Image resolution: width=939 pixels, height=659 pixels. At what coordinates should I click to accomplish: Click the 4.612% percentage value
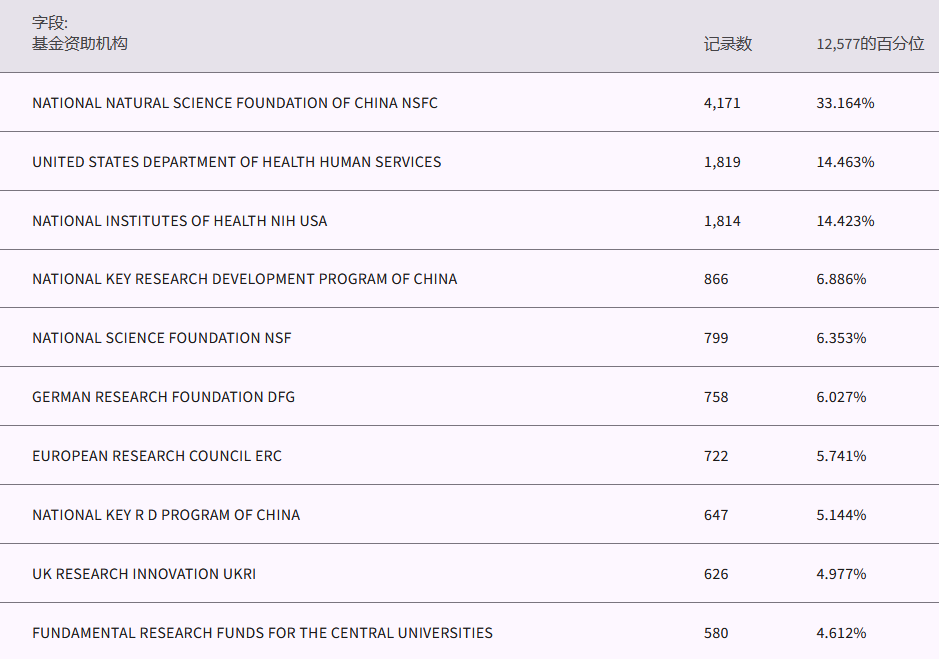click(841, 633)
